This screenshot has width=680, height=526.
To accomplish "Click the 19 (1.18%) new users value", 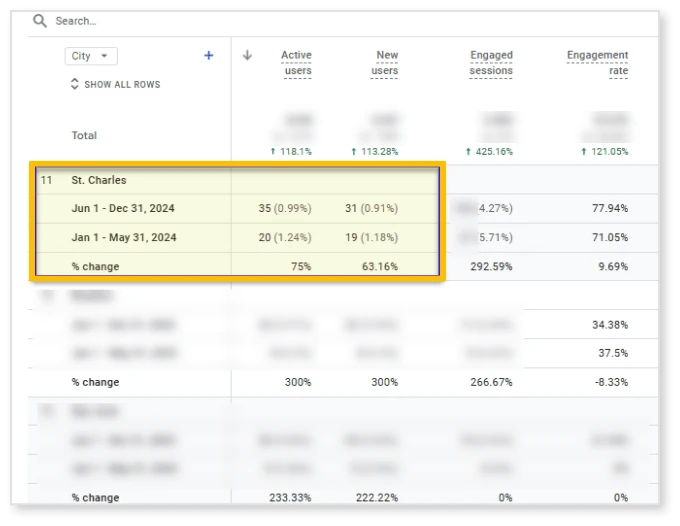I will (x=371, y=237).
